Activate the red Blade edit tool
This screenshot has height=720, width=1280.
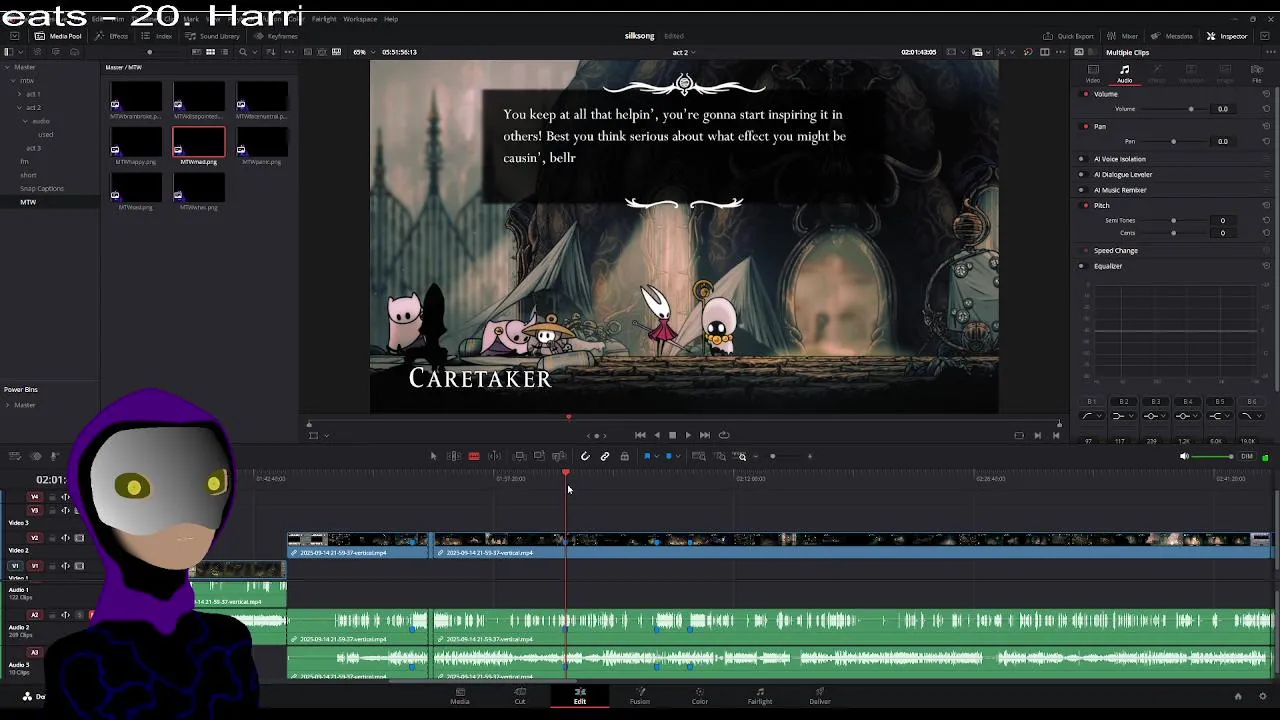coord(474,456)
